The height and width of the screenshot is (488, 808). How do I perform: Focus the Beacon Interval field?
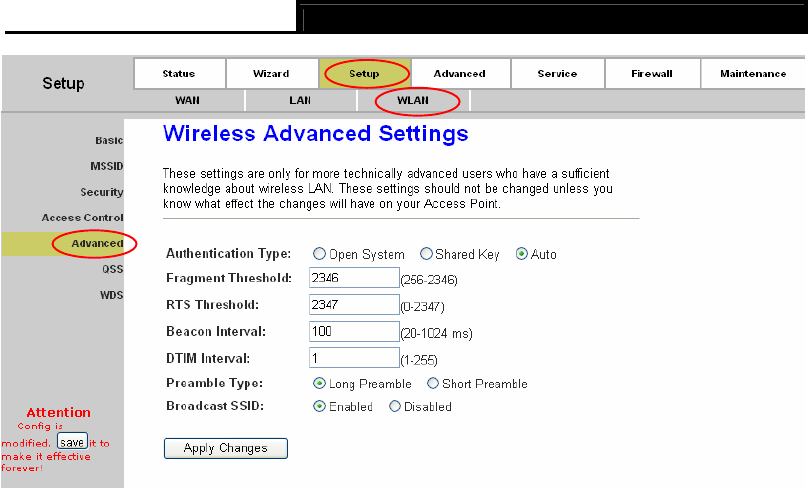(354, 331)
